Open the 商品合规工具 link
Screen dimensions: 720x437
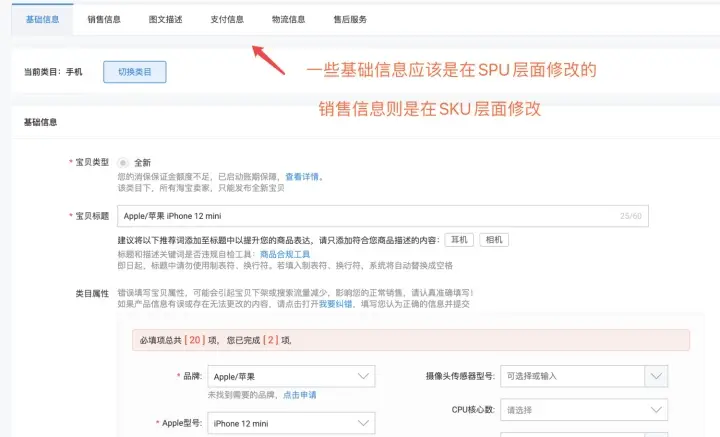pos(285,255)
